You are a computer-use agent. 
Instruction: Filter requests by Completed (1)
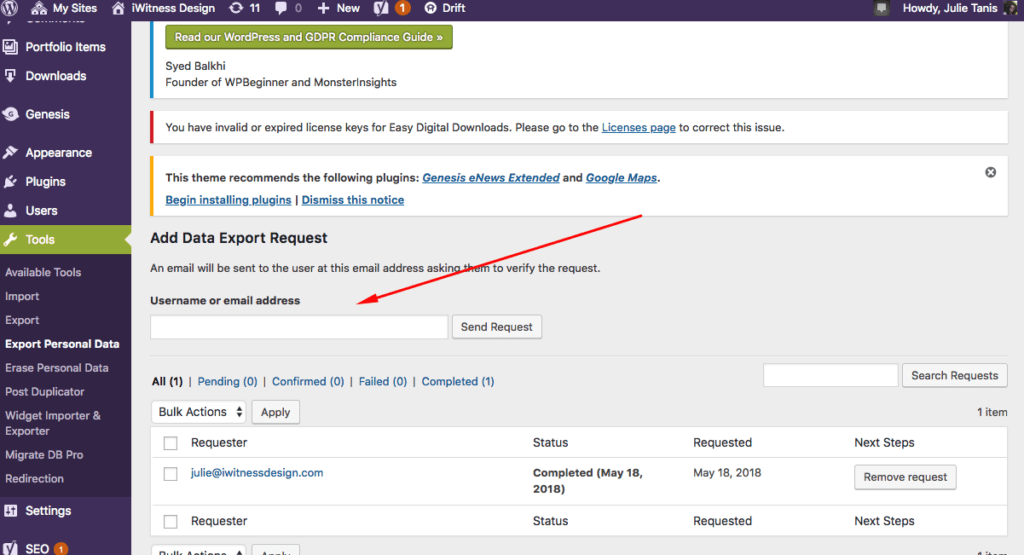click(x=458, y=381)
